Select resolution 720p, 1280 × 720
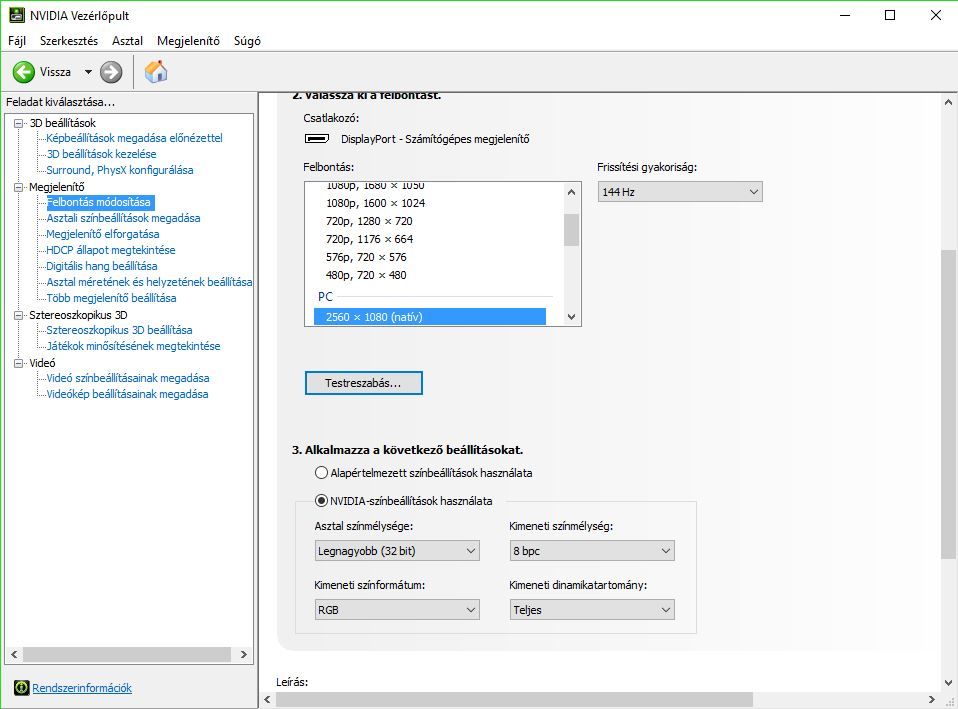 click(369, 221)
